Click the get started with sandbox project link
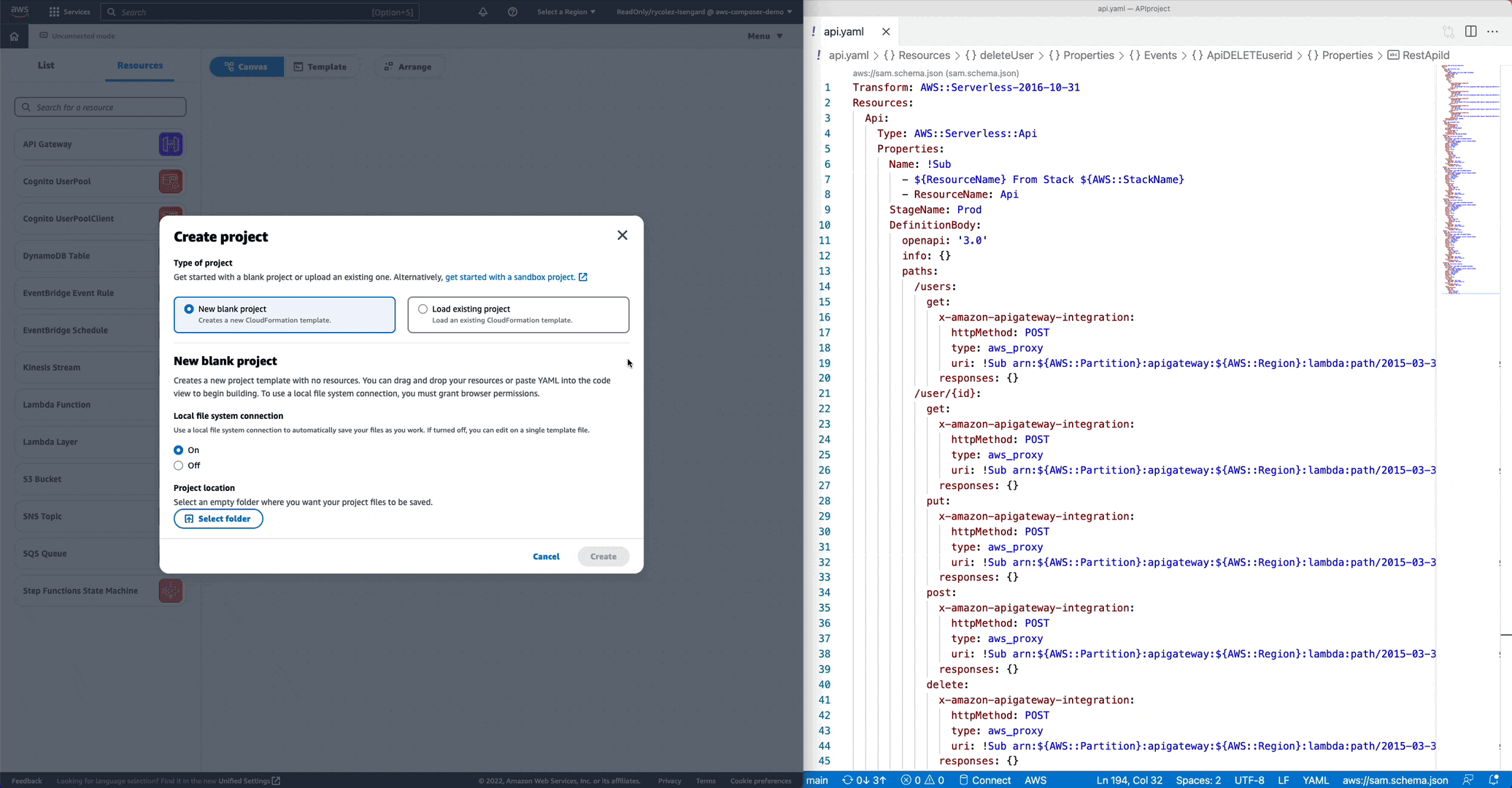The width and height of the screenshot is (1512, 788). [510, 277]
